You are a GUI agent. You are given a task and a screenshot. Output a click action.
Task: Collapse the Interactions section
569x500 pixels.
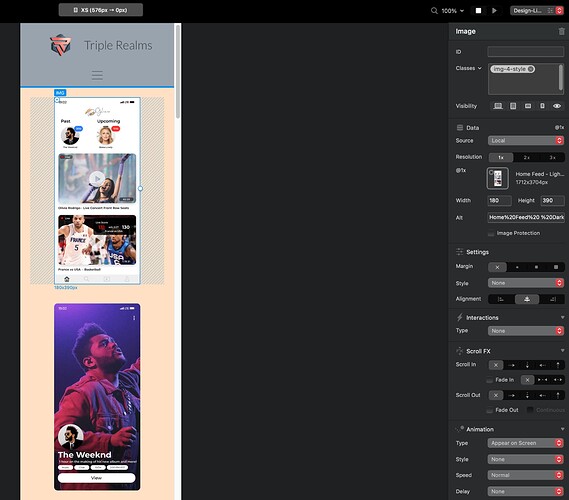tap(562, 317)
